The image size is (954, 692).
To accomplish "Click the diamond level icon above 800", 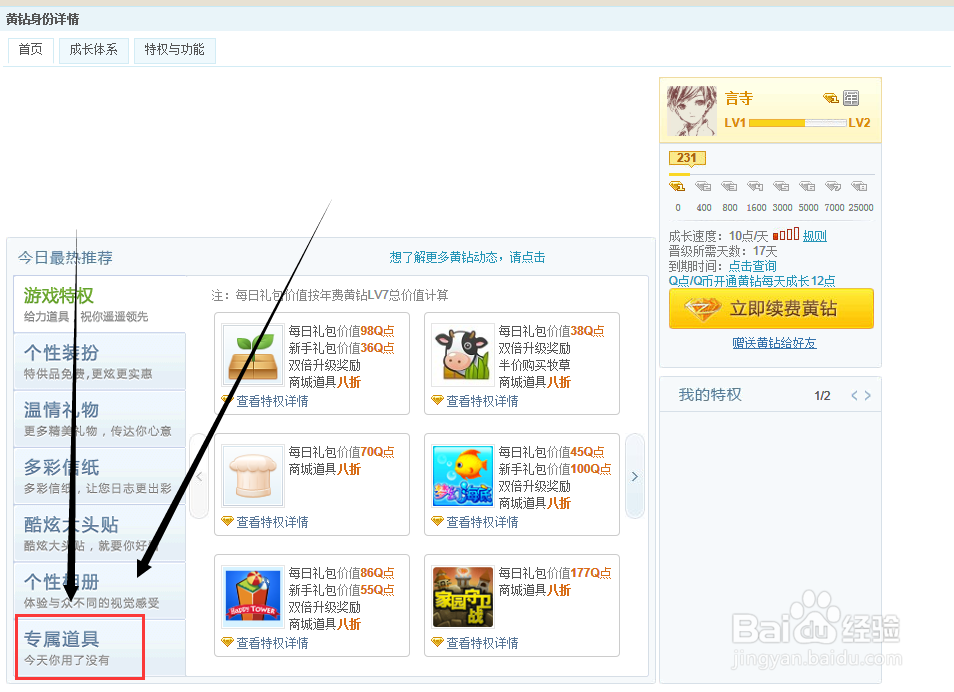I will point(729,186).
